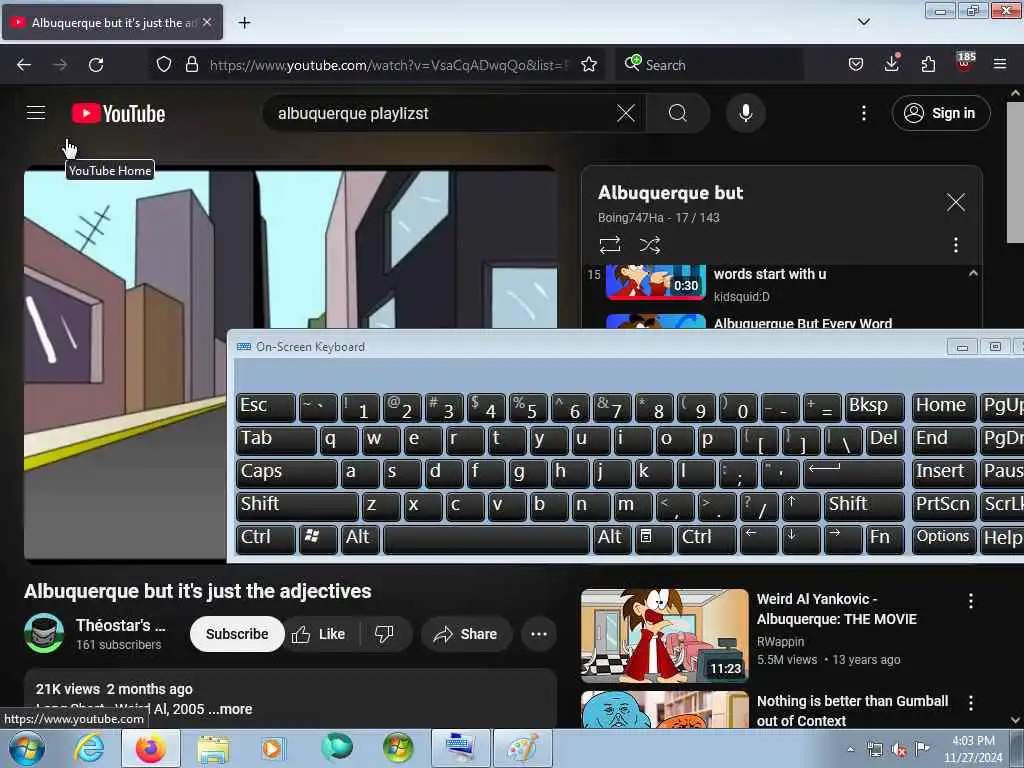Open the YouTube settings three-dot menu

(863, 114)
